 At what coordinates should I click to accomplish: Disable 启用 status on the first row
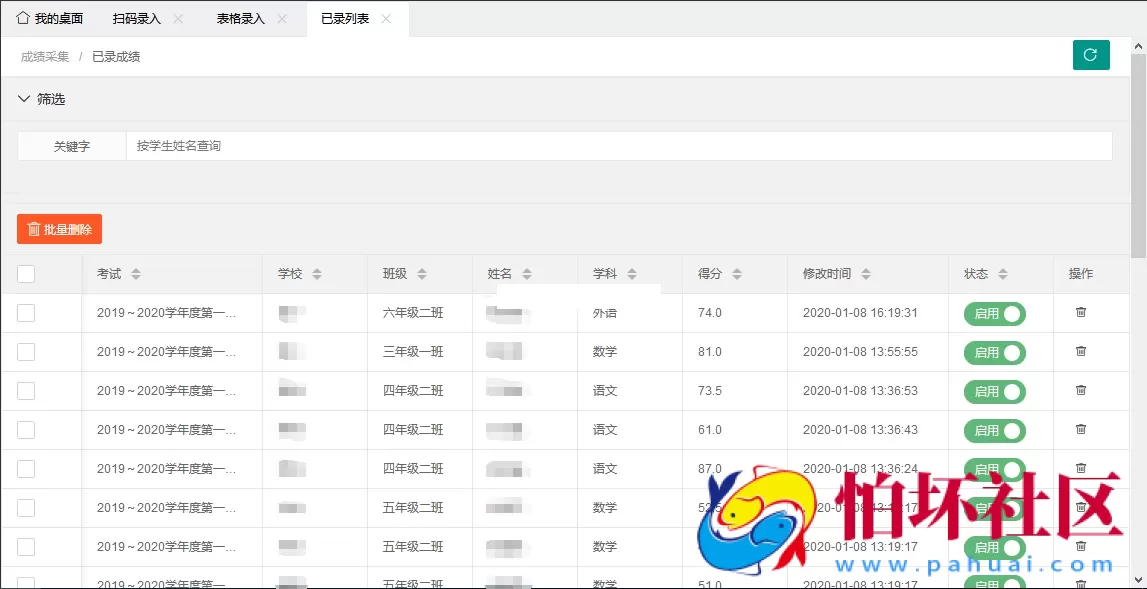click(x=993, y=313)
